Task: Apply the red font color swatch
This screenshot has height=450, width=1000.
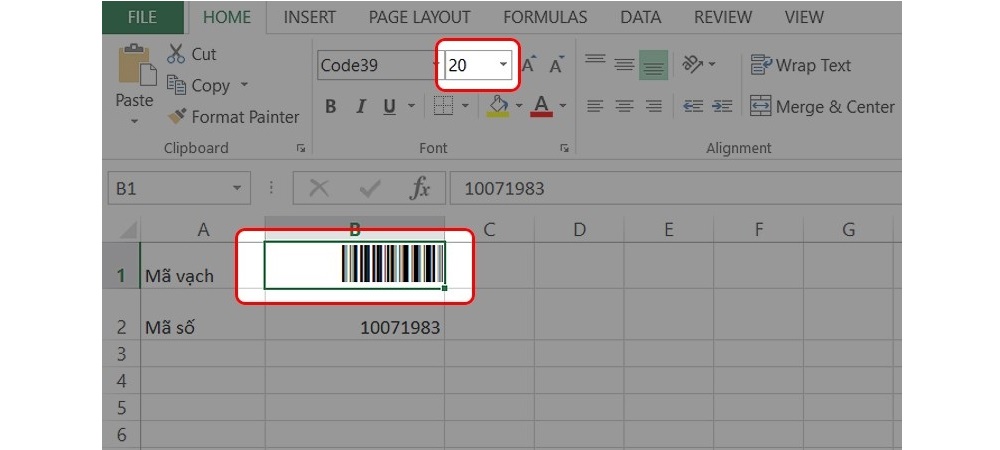Action: click(x=542, y=106)
